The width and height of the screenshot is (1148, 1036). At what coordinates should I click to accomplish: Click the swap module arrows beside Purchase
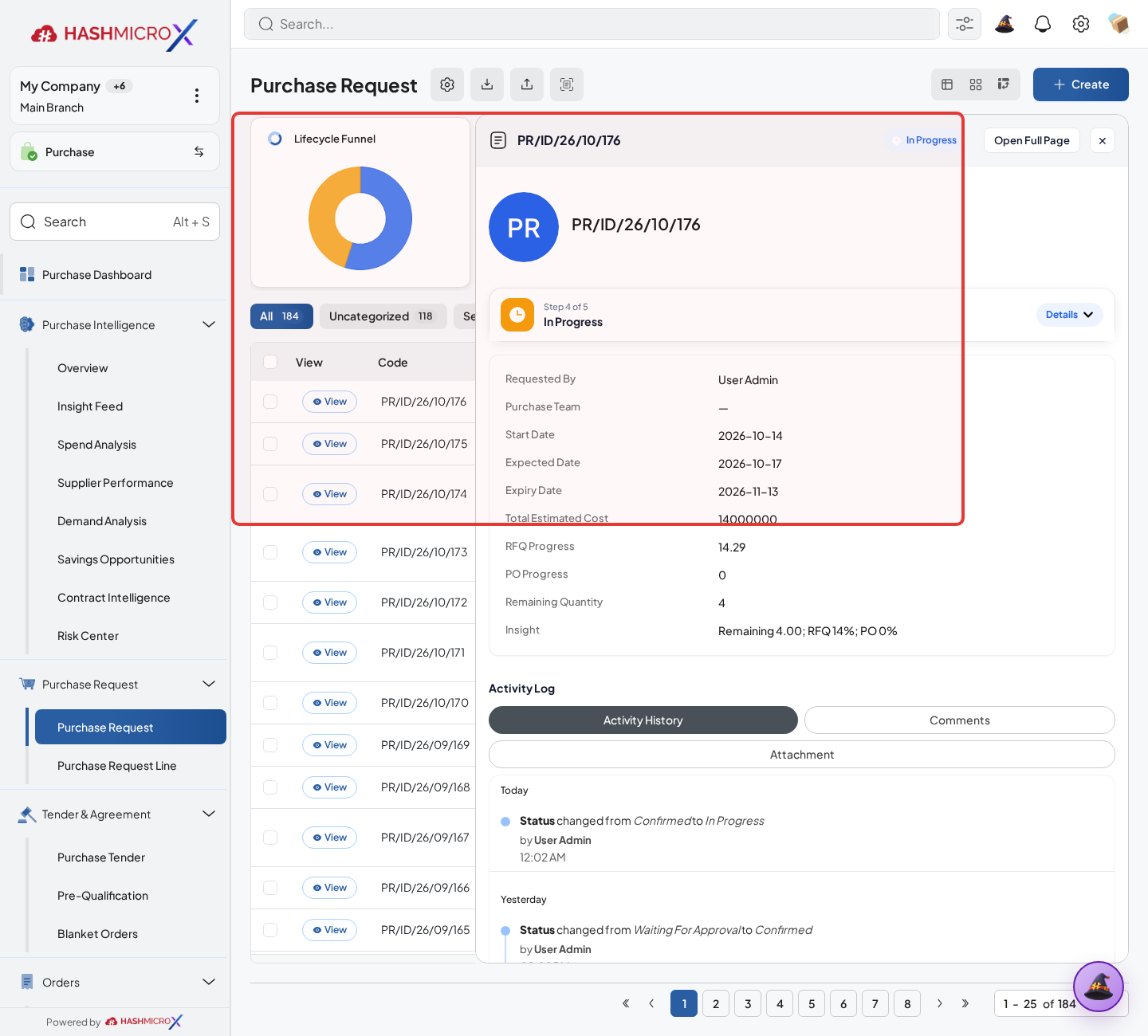pos(199,151)
